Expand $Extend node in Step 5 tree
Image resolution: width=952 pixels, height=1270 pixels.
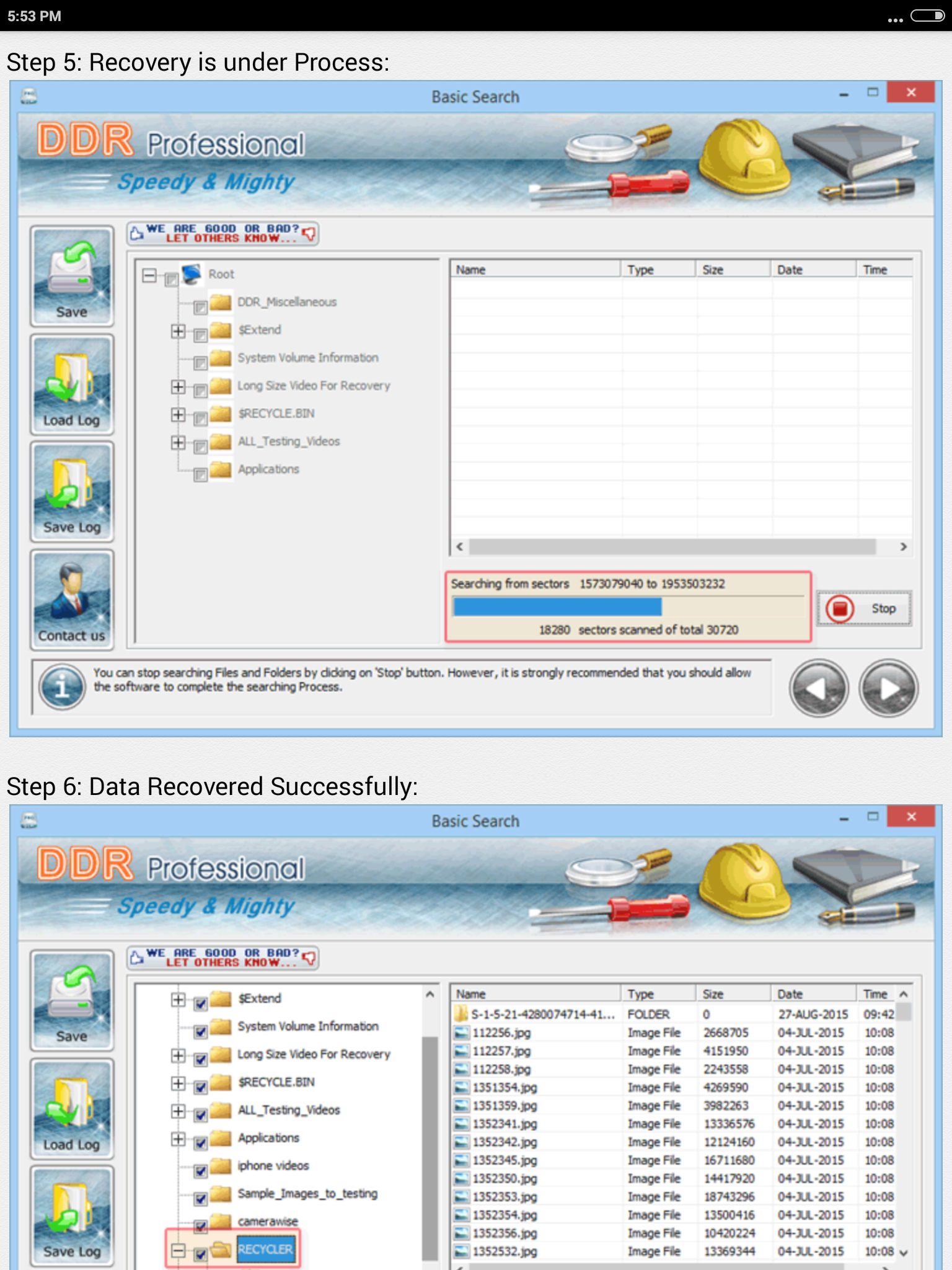[x=178, y=331]
